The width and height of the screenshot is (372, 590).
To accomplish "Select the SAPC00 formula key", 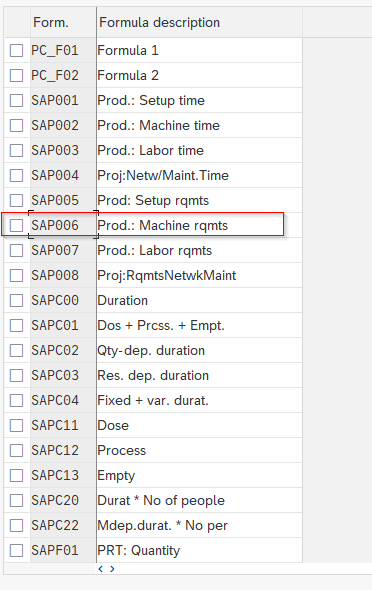I will coord(63,300).
